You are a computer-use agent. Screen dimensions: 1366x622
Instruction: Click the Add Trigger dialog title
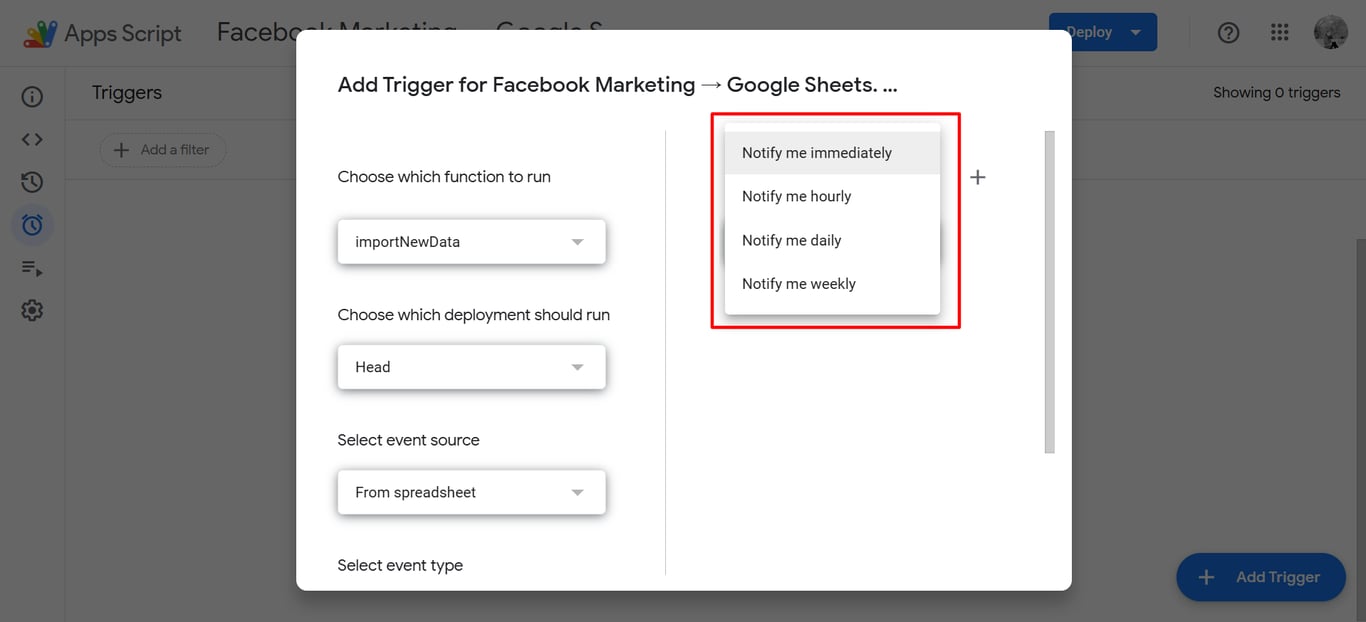[618, 85]
